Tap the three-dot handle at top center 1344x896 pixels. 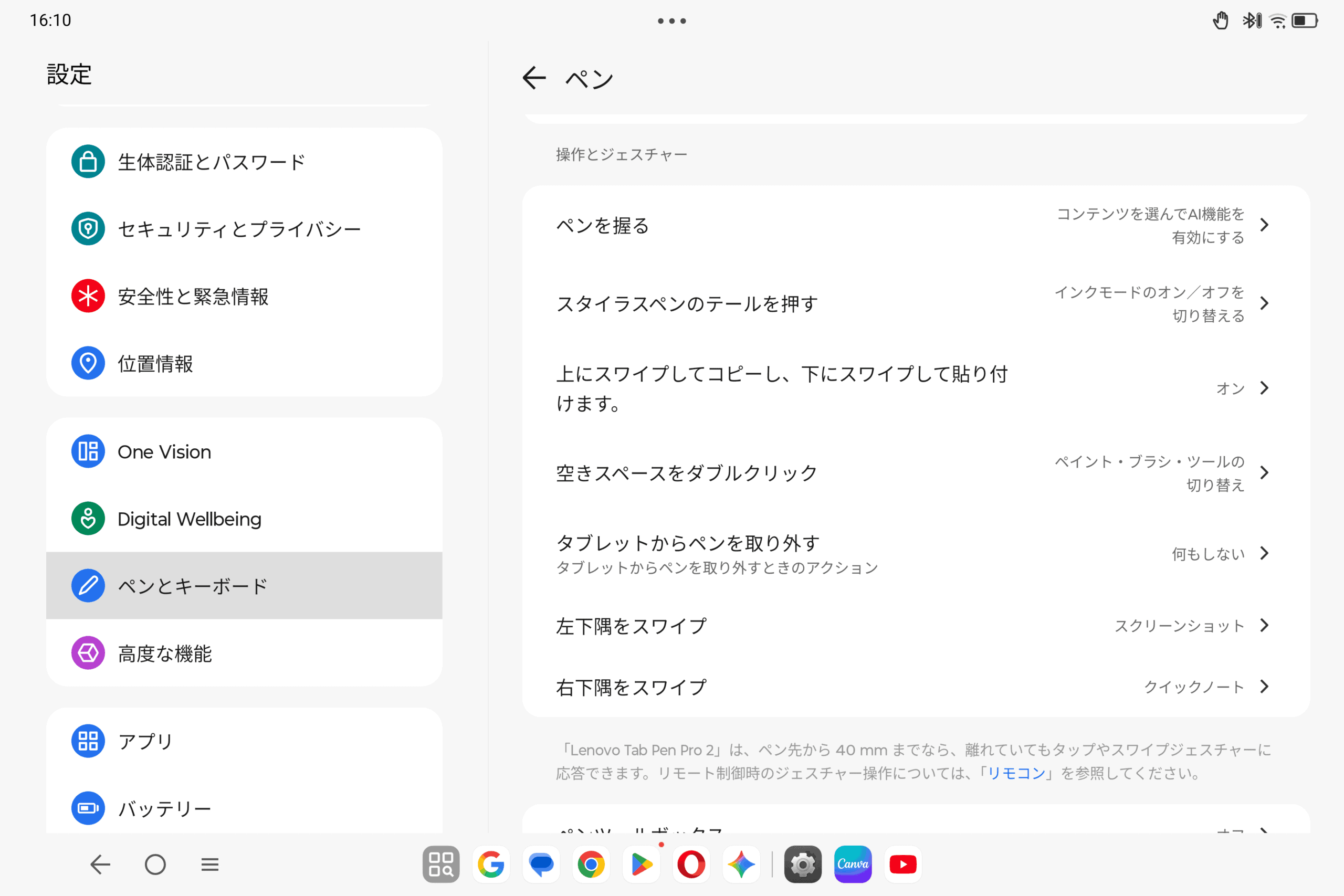tap(671, 20)
